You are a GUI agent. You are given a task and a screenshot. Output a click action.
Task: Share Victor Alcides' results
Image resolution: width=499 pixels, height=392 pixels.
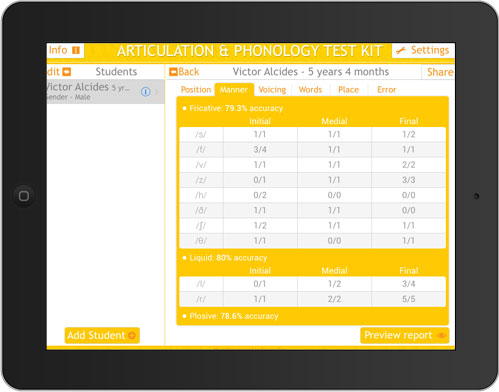pos(440,72)
